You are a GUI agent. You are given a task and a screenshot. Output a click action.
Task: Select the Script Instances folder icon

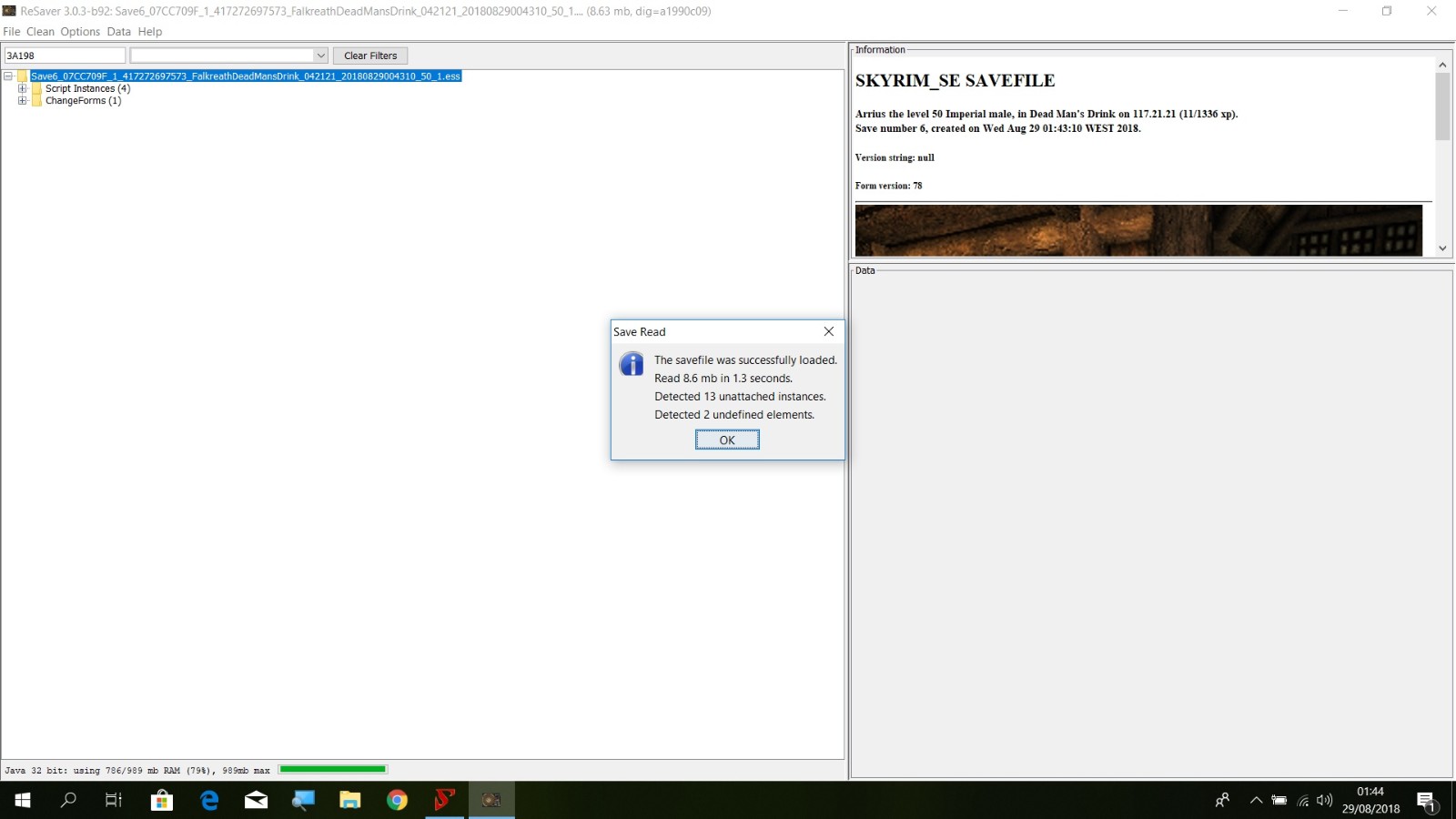[37, 89]
